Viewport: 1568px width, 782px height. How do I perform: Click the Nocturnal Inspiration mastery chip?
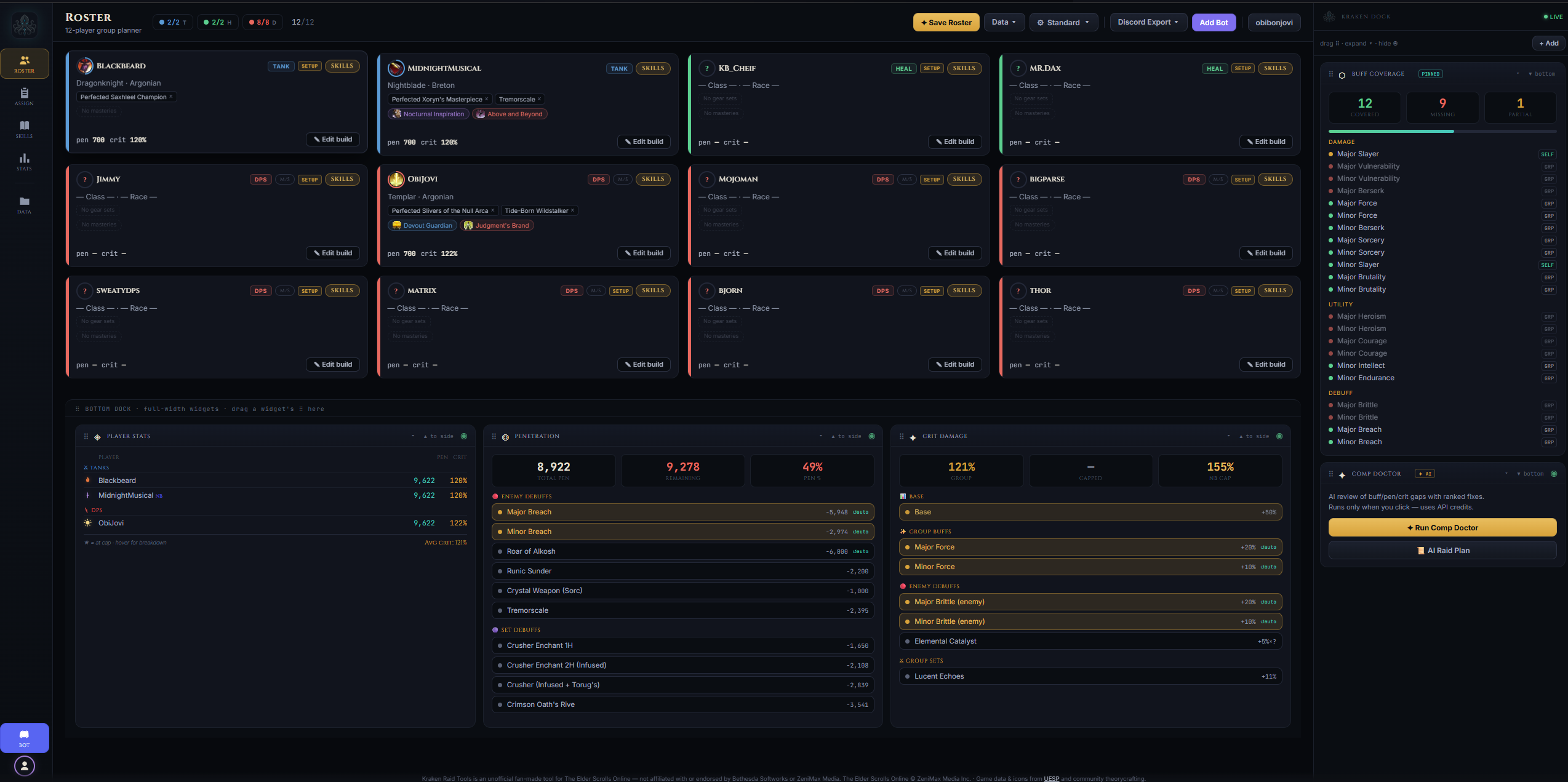coord(428,114)
